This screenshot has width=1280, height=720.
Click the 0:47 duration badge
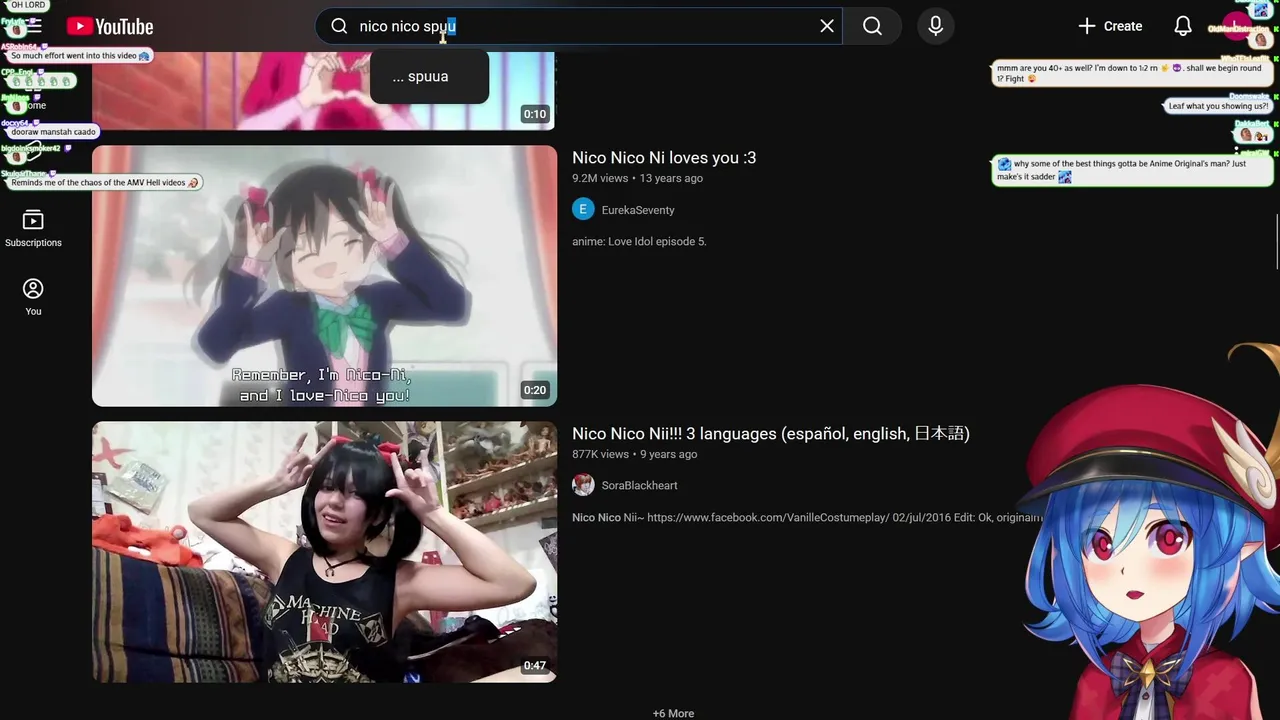(535, 666)
